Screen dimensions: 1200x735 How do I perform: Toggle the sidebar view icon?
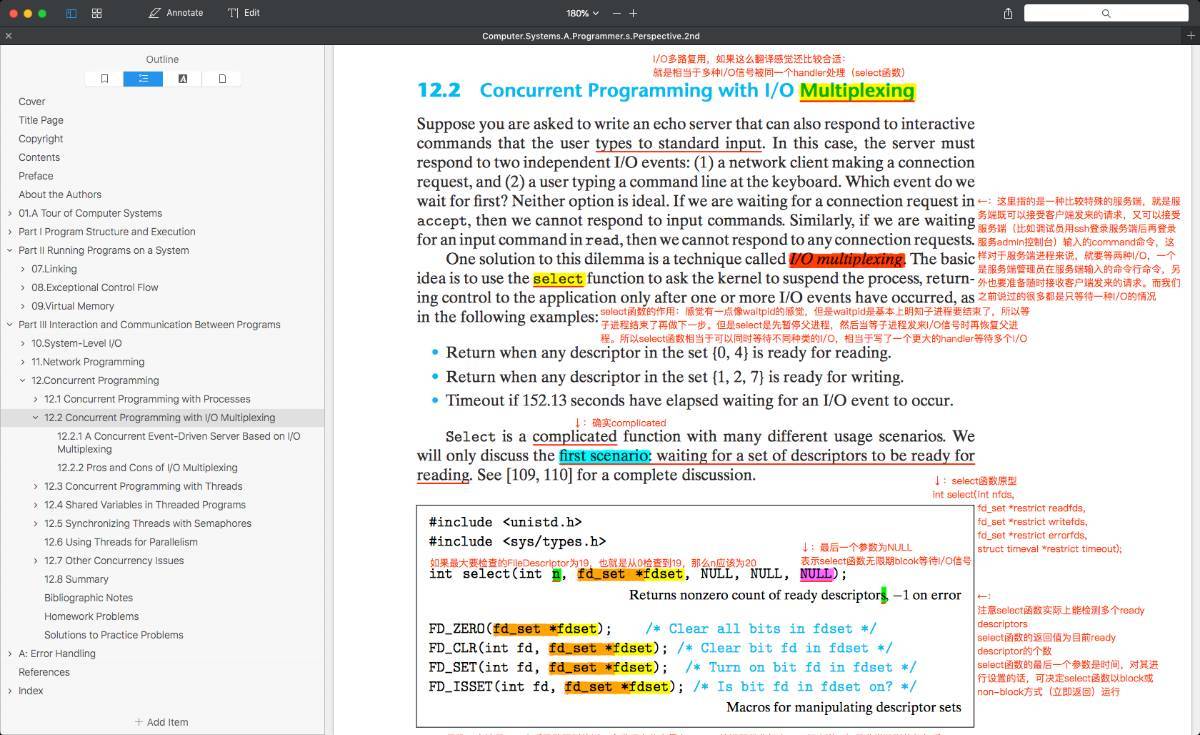coord(71,13)
